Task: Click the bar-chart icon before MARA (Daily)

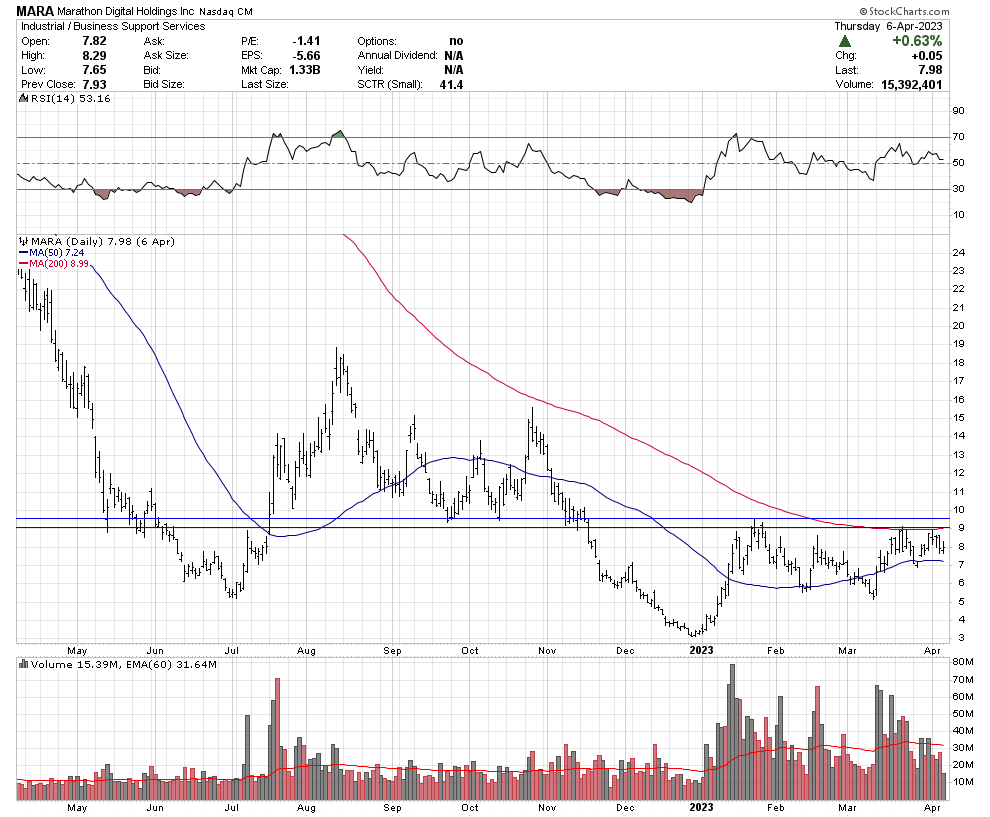Action: coord(24,241)
